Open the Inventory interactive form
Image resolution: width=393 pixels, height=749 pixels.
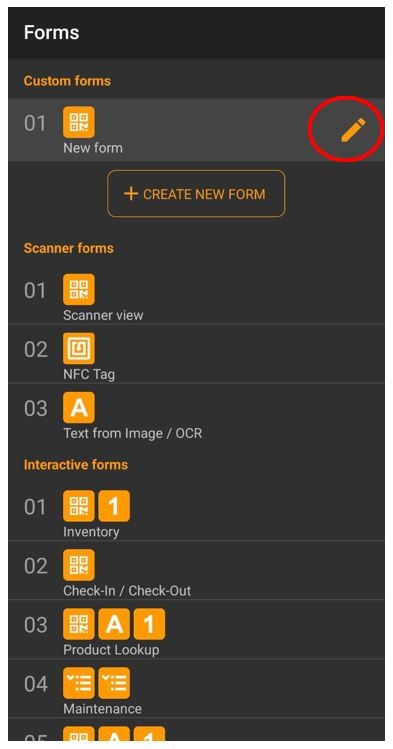[196, 511]
